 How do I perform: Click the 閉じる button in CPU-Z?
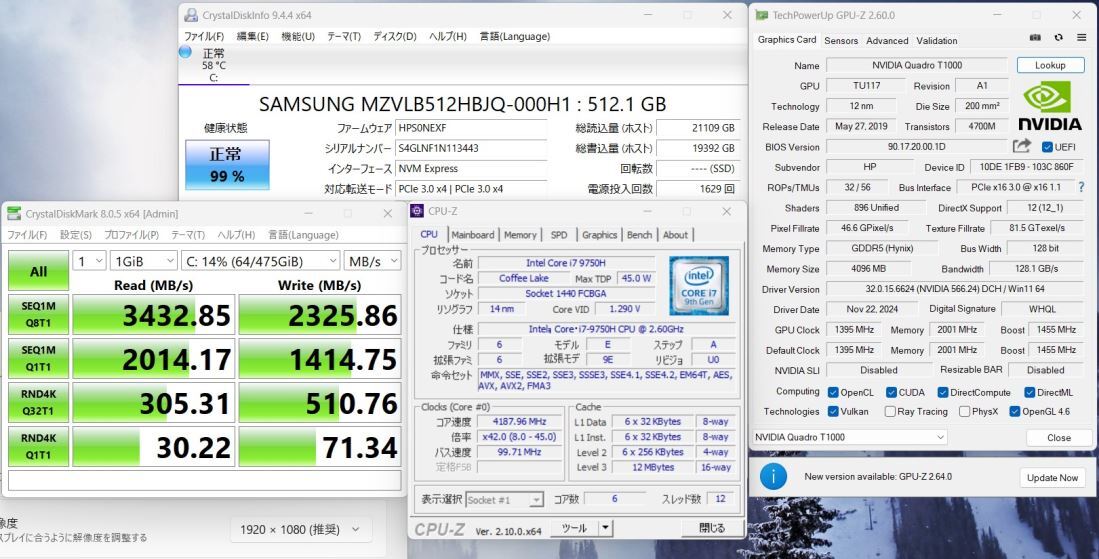(712, 528)
